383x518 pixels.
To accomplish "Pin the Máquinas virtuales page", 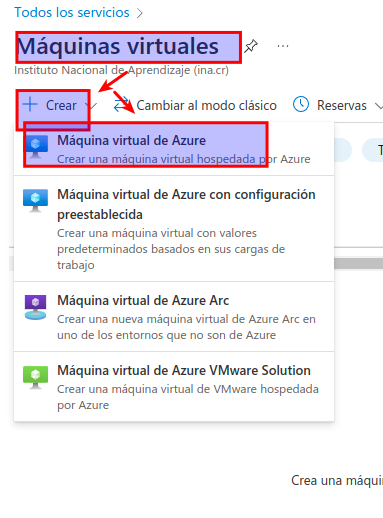I will click(251, 46).
